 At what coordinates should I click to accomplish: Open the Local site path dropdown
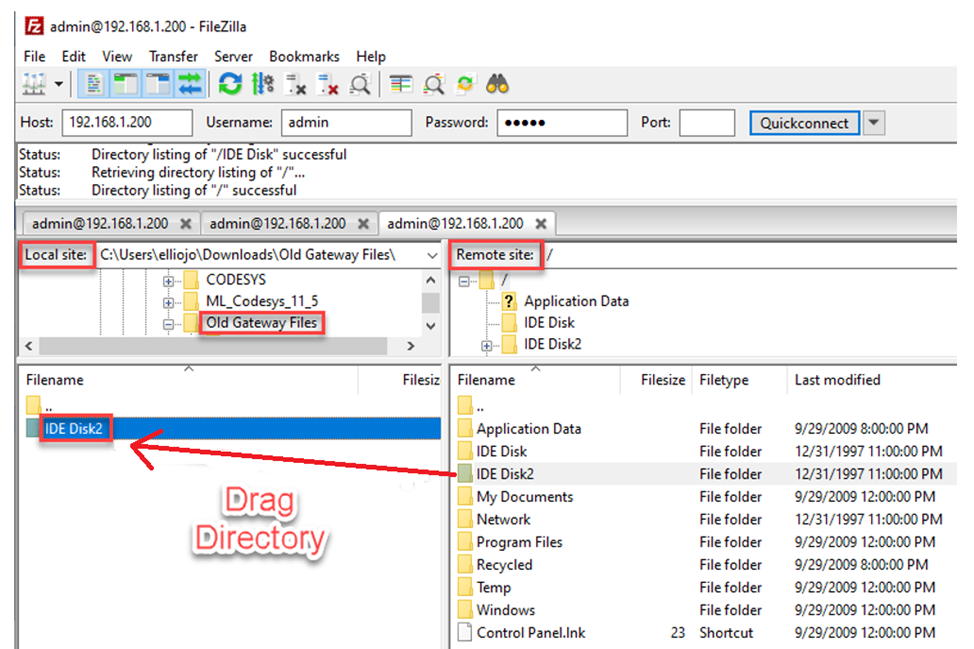click(432, 255)
